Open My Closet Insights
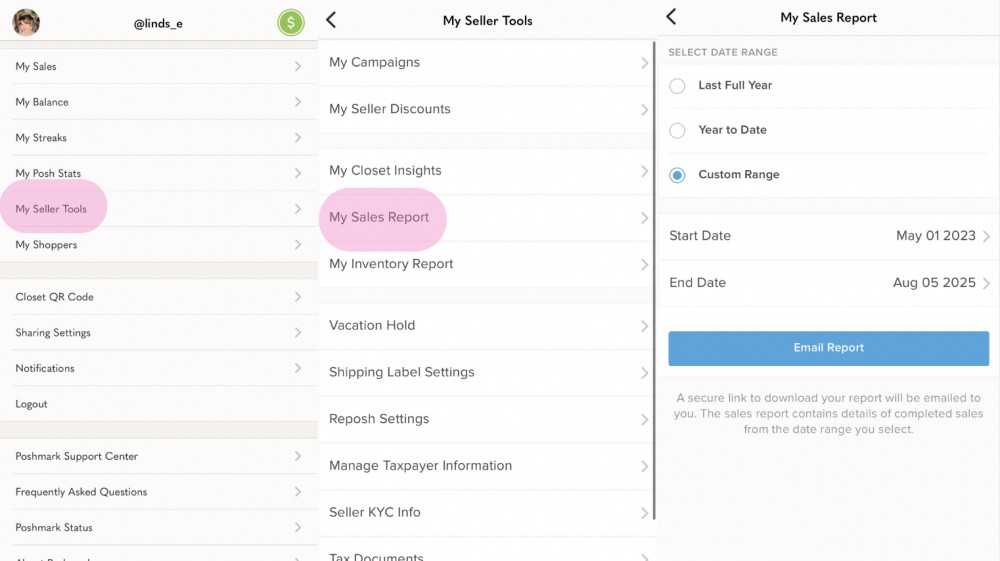The height and width of the screenshot is (561, 1000). [485, 171]
